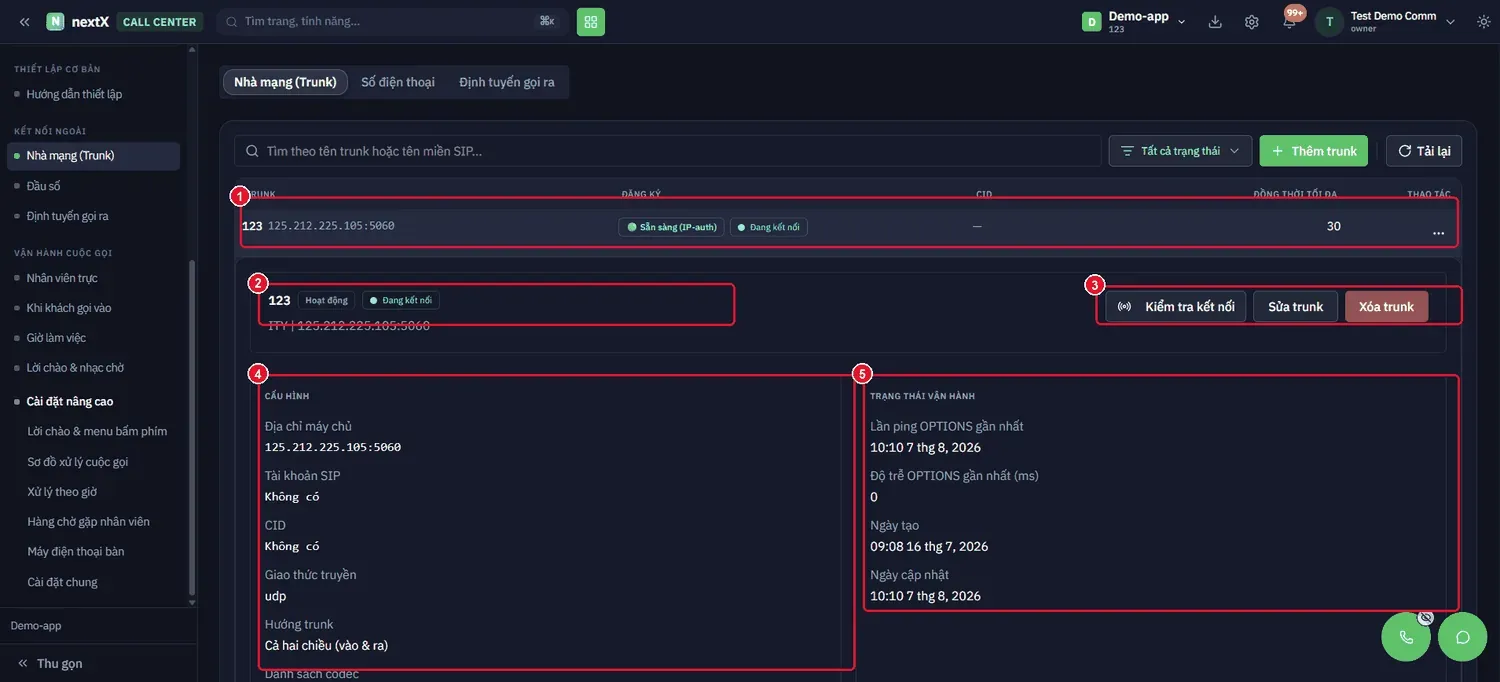Switch to the Định tuyến gọi ra tab
This screenshot has width=1500, height=682.
[507, 82]
